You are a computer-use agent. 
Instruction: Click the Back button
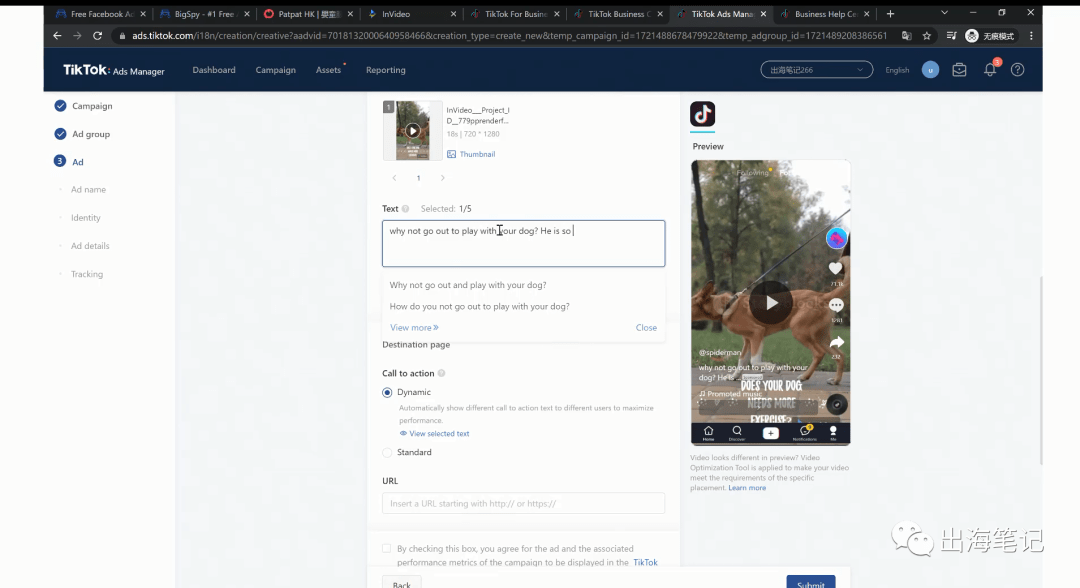(402, 582)
